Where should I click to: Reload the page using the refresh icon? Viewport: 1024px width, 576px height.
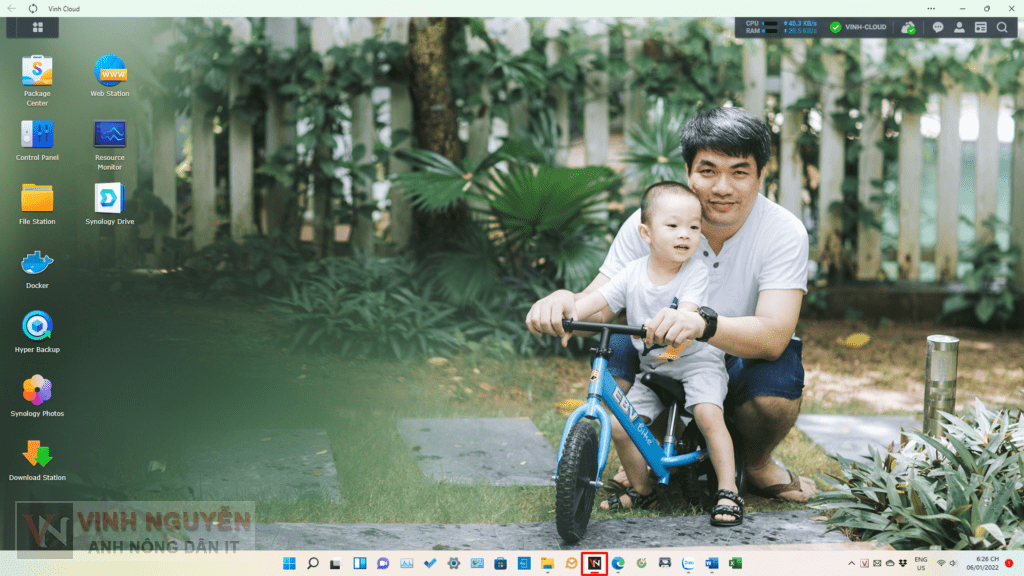pyautogui.click(x=33, y=8)
